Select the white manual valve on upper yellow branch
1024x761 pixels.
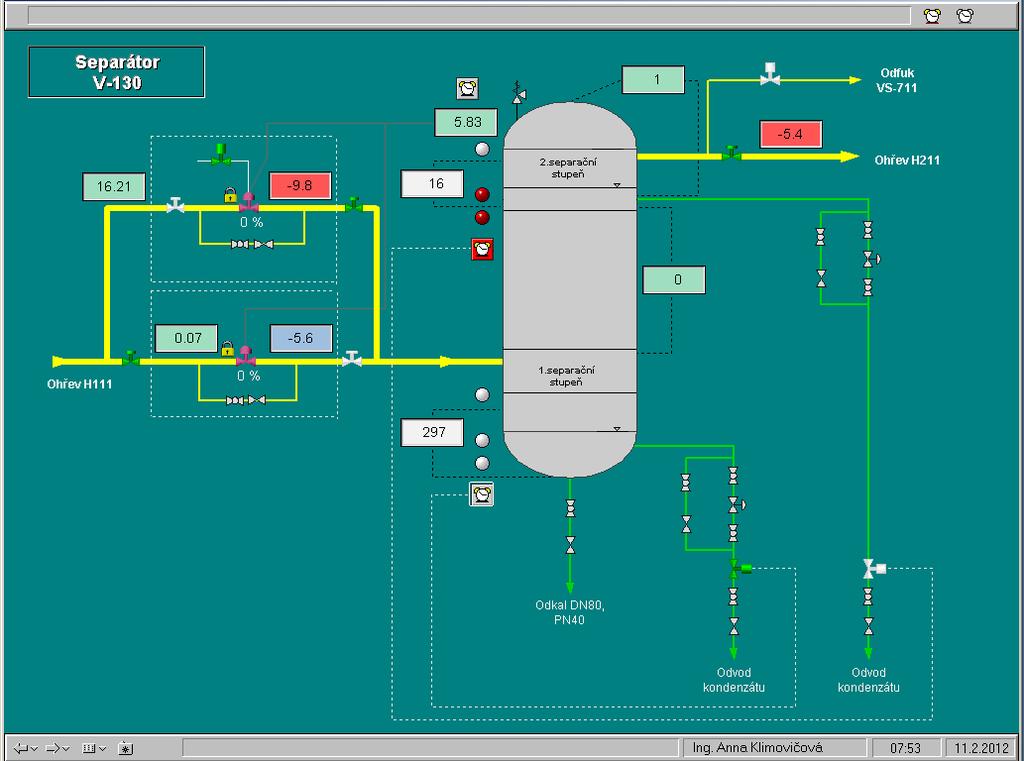click(x=175, y=204)
